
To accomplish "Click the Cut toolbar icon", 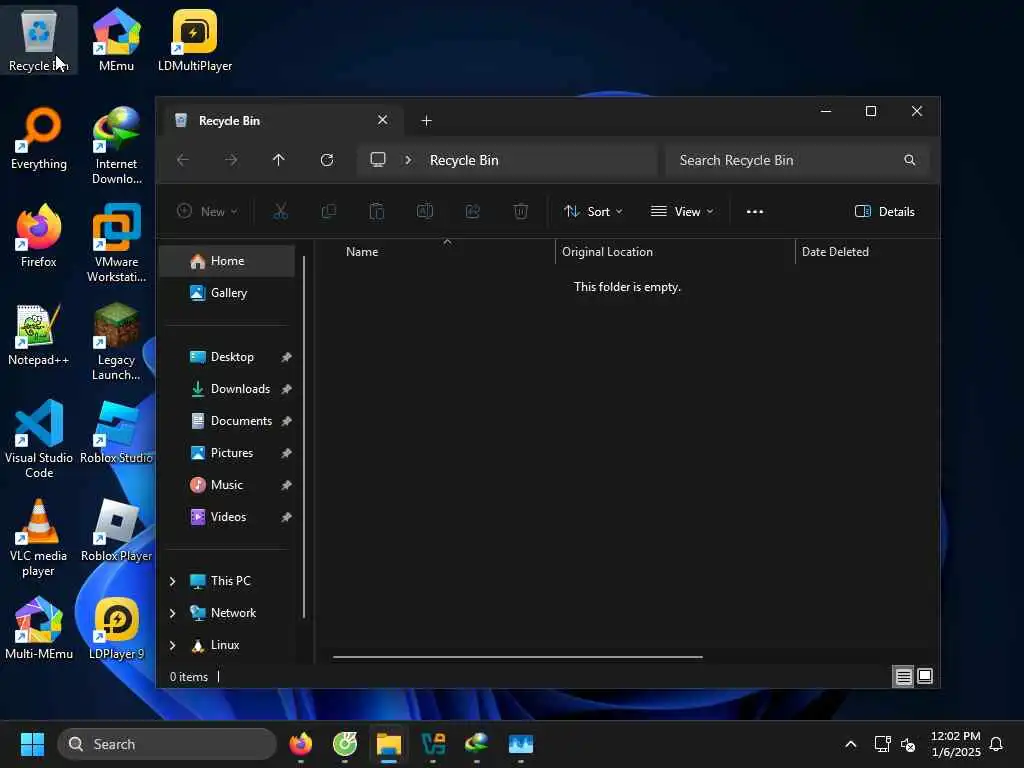I will click(280, 212).
